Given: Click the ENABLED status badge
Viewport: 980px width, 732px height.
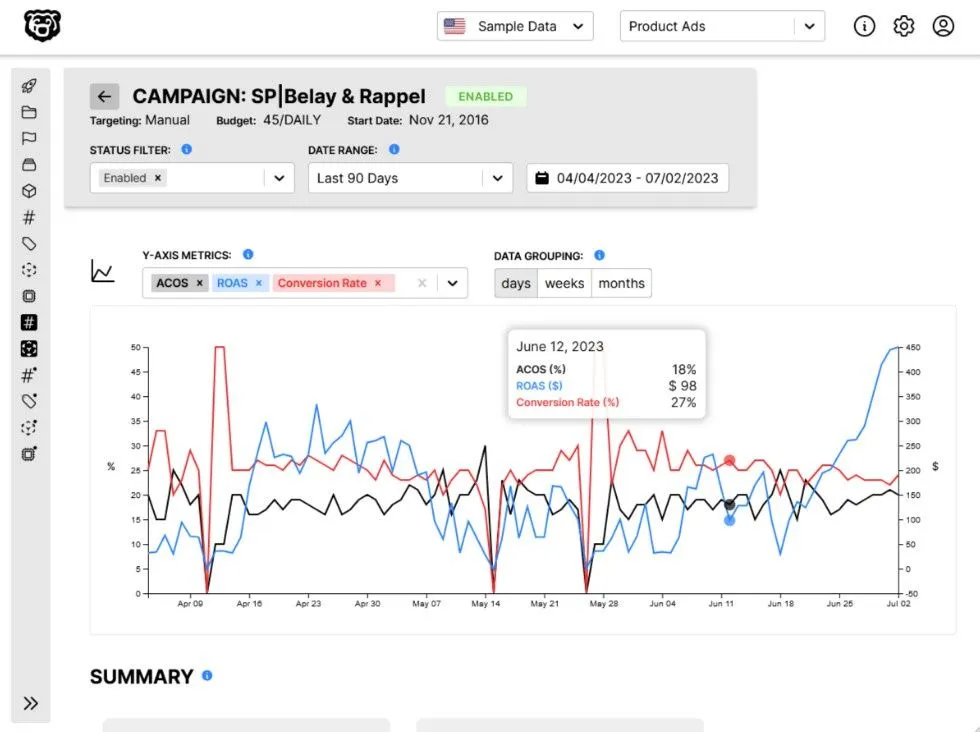Looking at the screenshot, I should coord(486,96).
